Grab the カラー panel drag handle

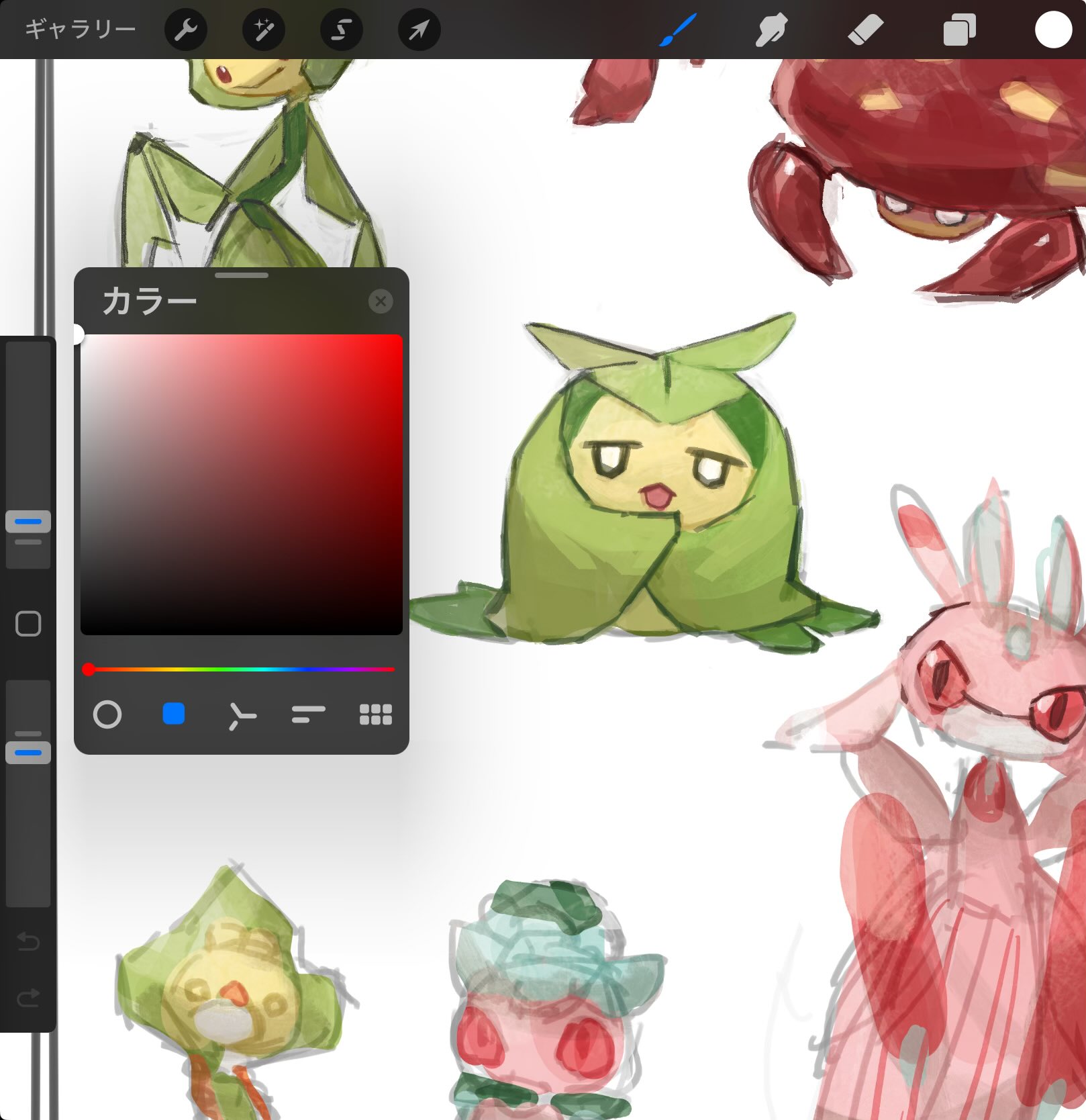pyautogui.click(x=242, y=275)
